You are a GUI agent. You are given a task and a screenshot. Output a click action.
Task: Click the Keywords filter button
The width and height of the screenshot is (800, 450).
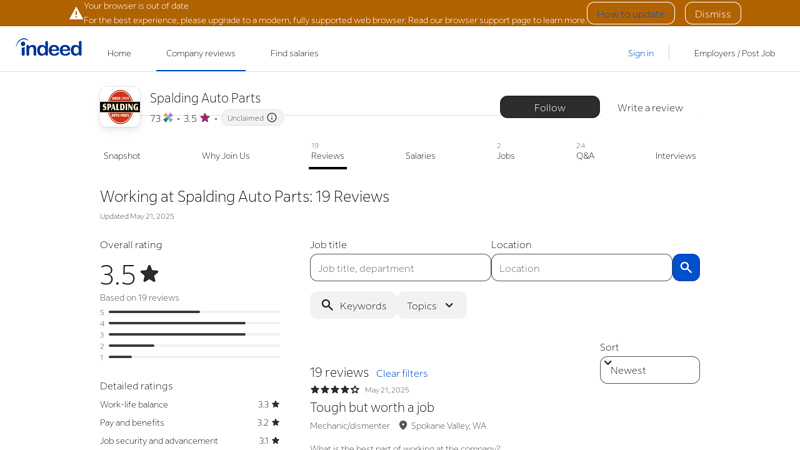tap(353, 305)
